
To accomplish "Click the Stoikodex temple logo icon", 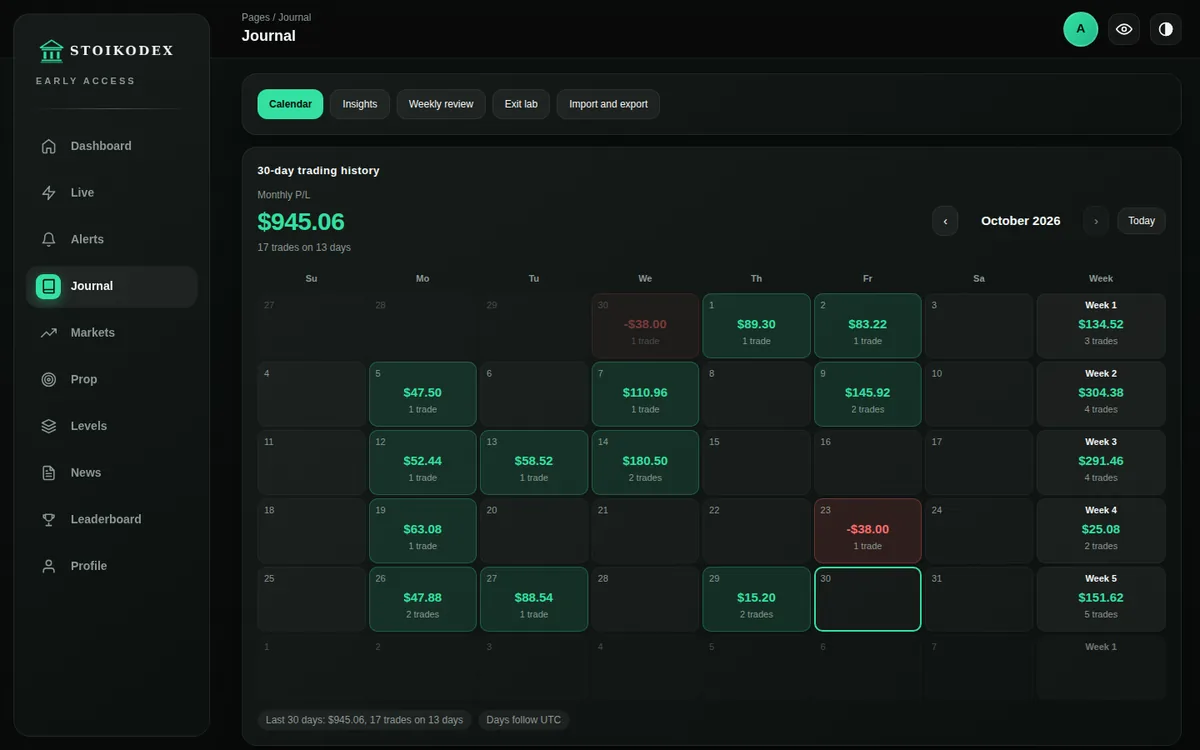I will point(51,50).
